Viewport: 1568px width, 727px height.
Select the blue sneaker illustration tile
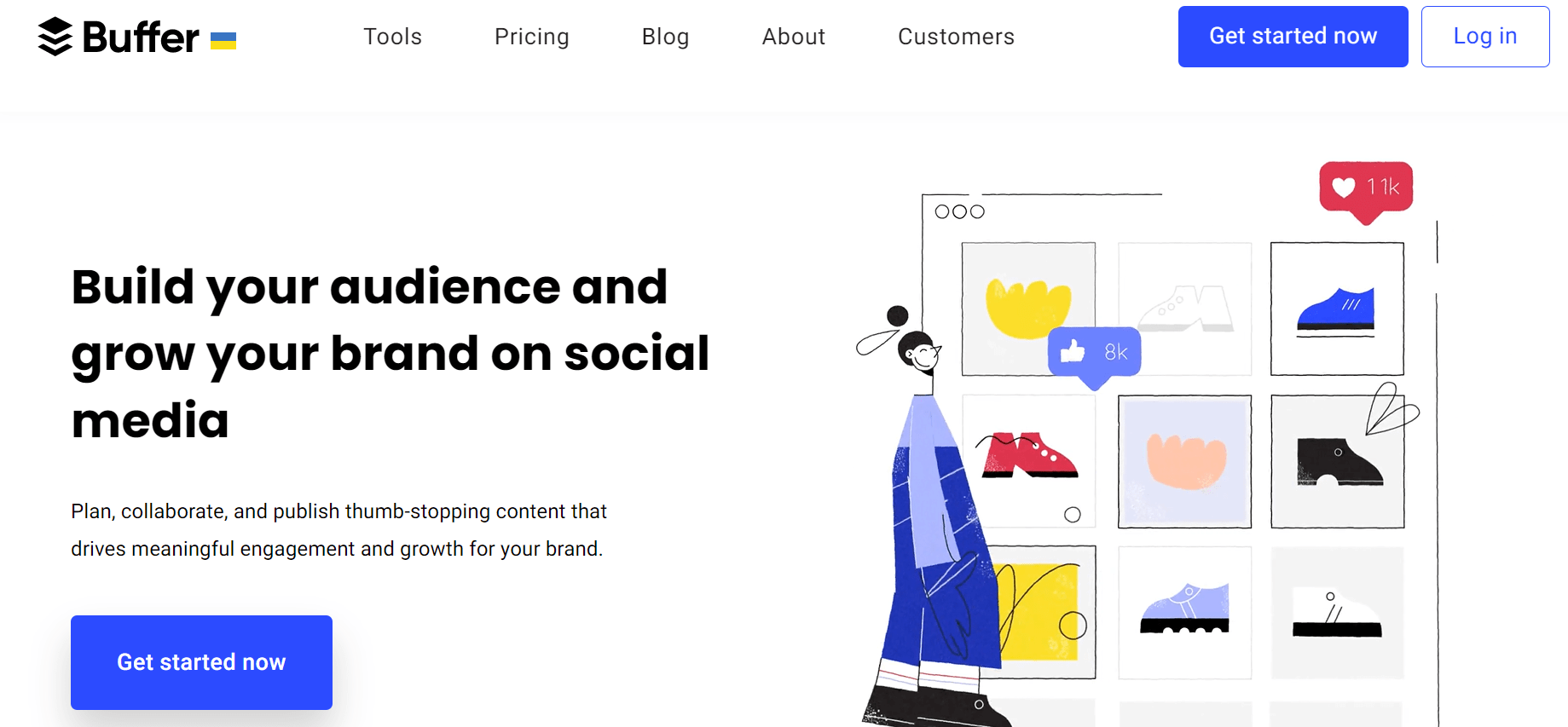pos(1336,309)
